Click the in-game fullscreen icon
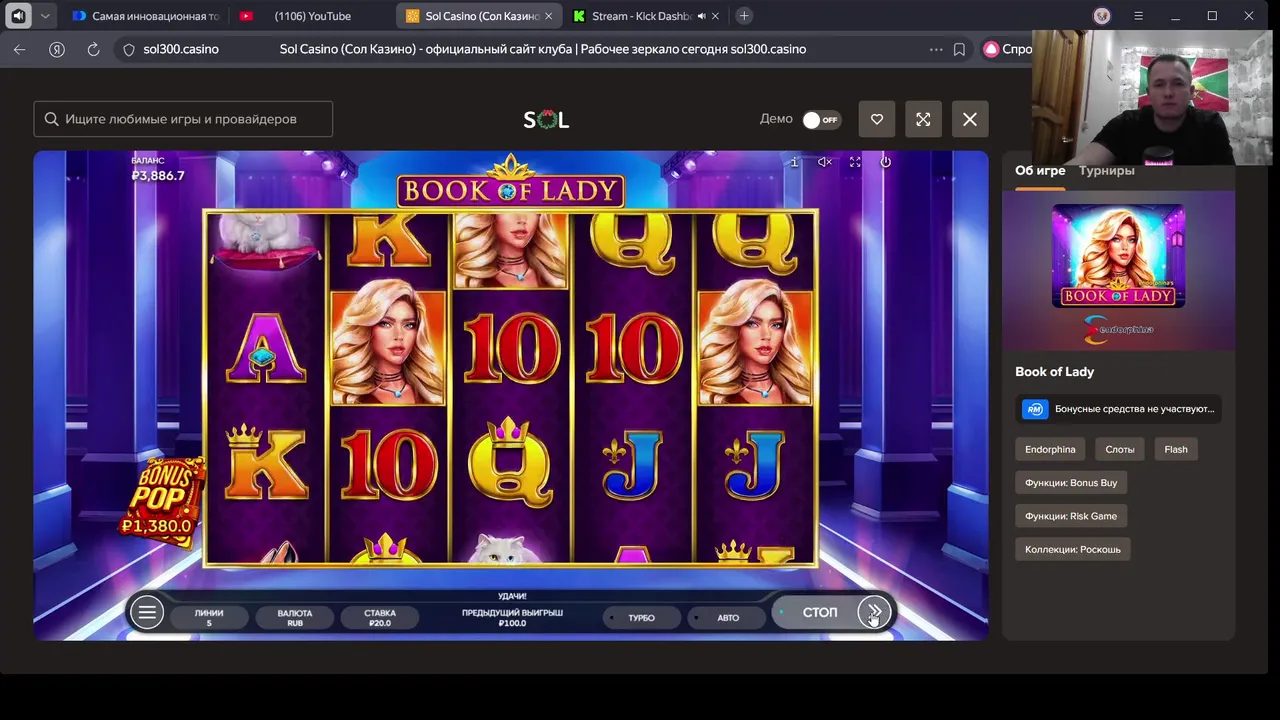Viewport: 1280px width, 720px height. pos(855,162)
